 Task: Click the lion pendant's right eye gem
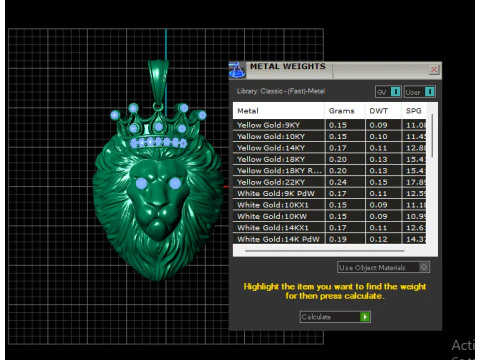tap(175, 183)
